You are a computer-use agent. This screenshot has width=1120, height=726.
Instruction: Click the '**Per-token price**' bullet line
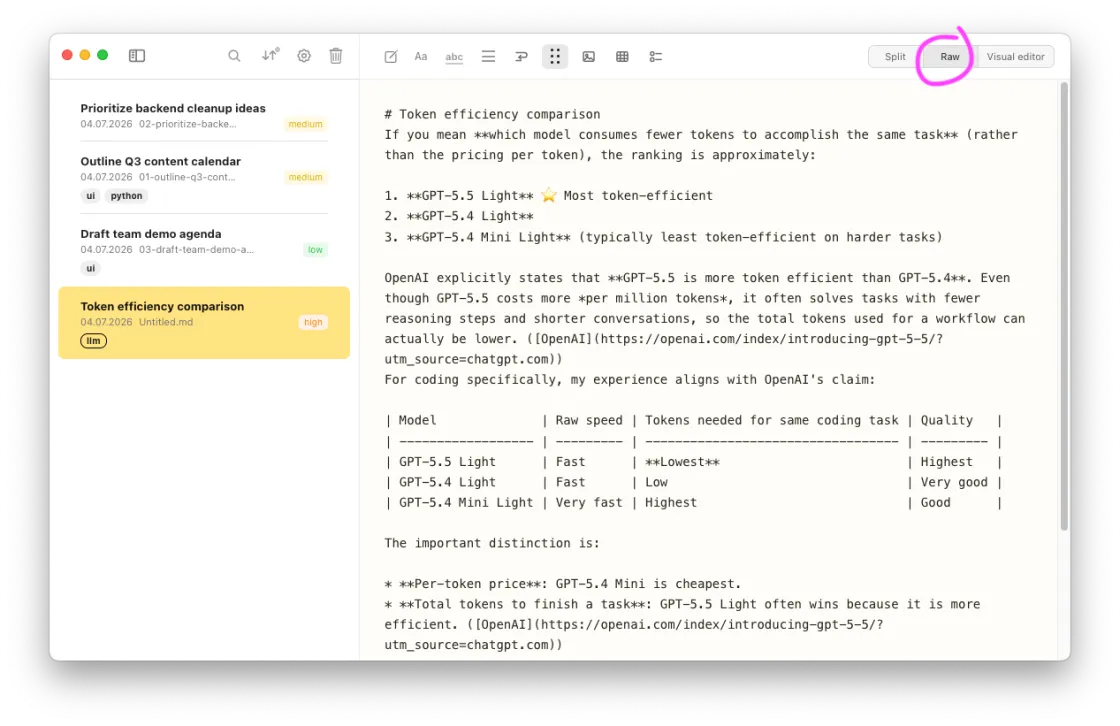pos(563,584)
